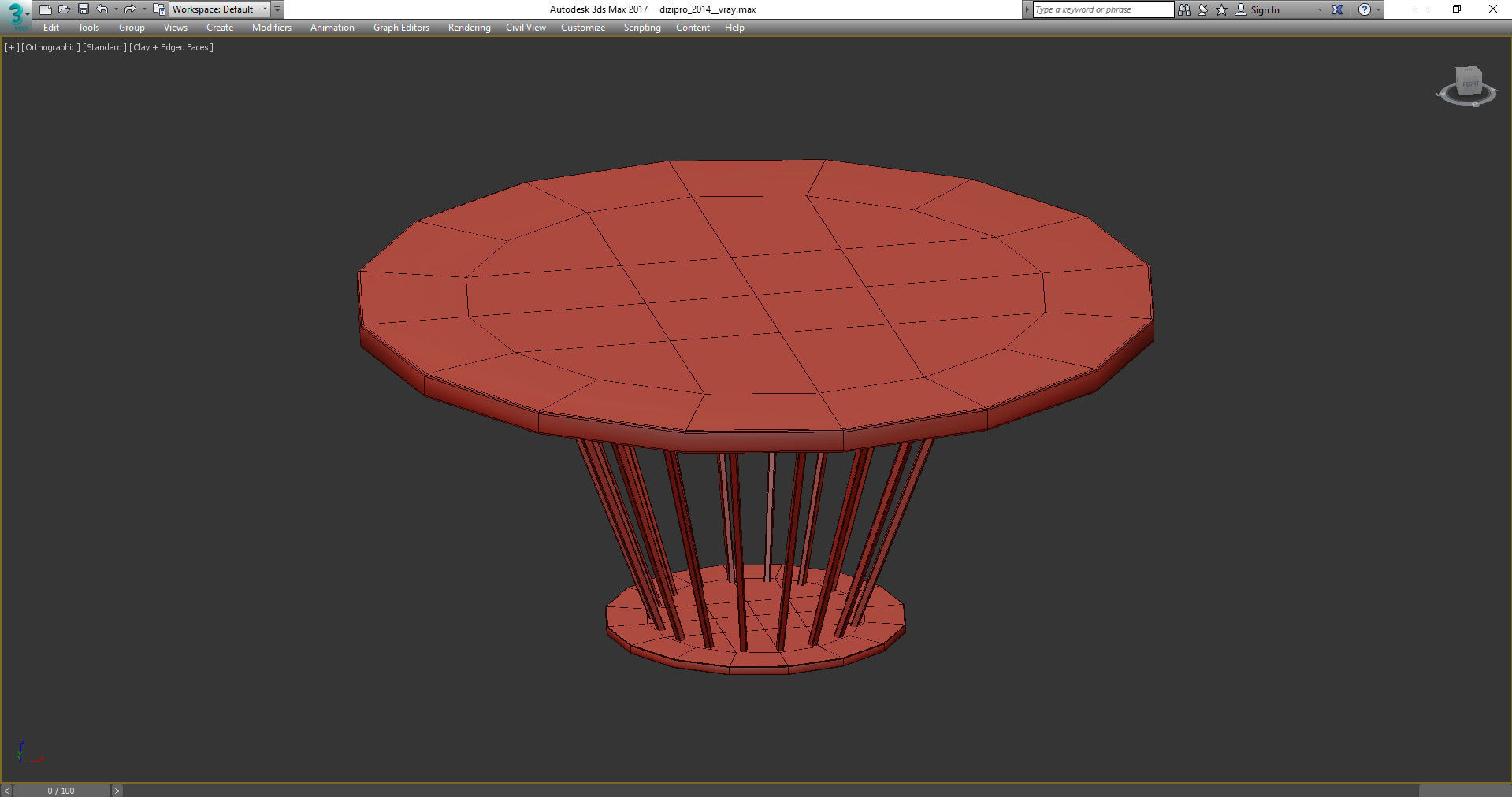Open the Customize Quick Access Toolbar arrow

click(277, 9)
